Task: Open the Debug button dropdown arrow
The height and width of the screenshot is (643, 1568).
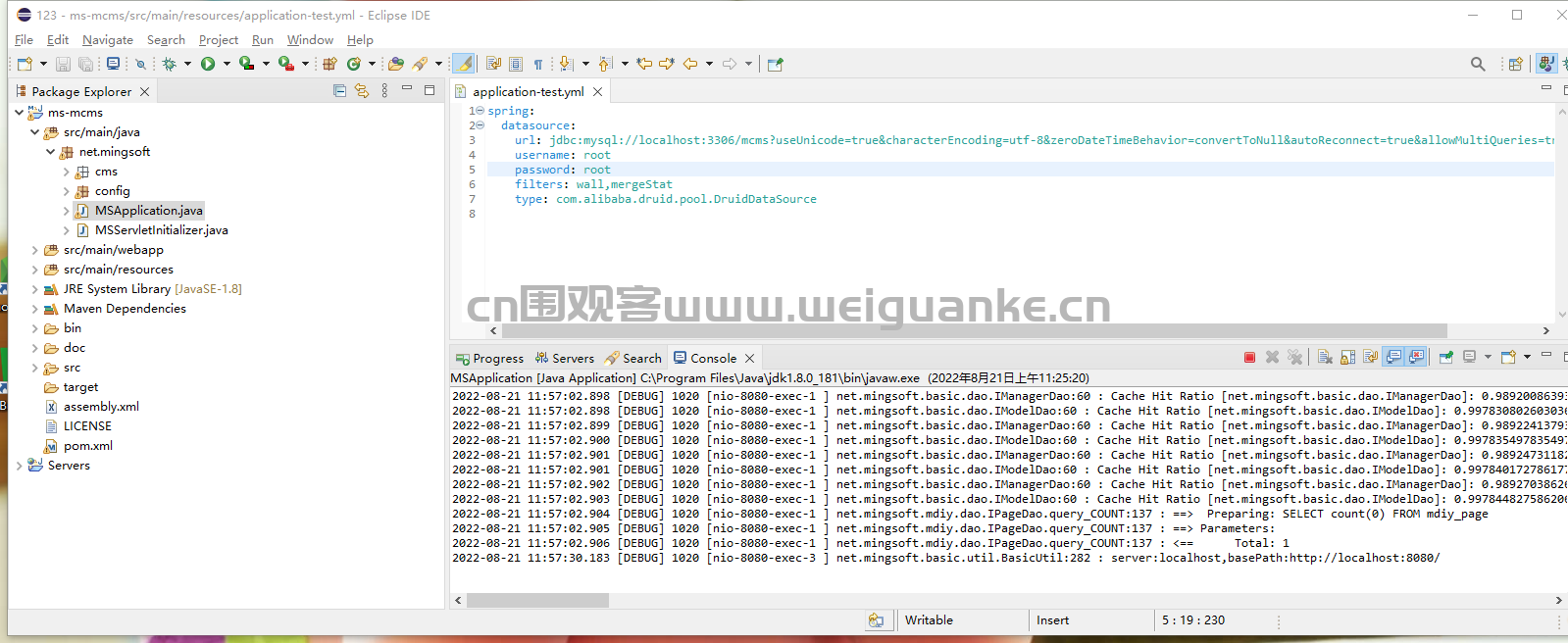Action: tap(187, 64)
